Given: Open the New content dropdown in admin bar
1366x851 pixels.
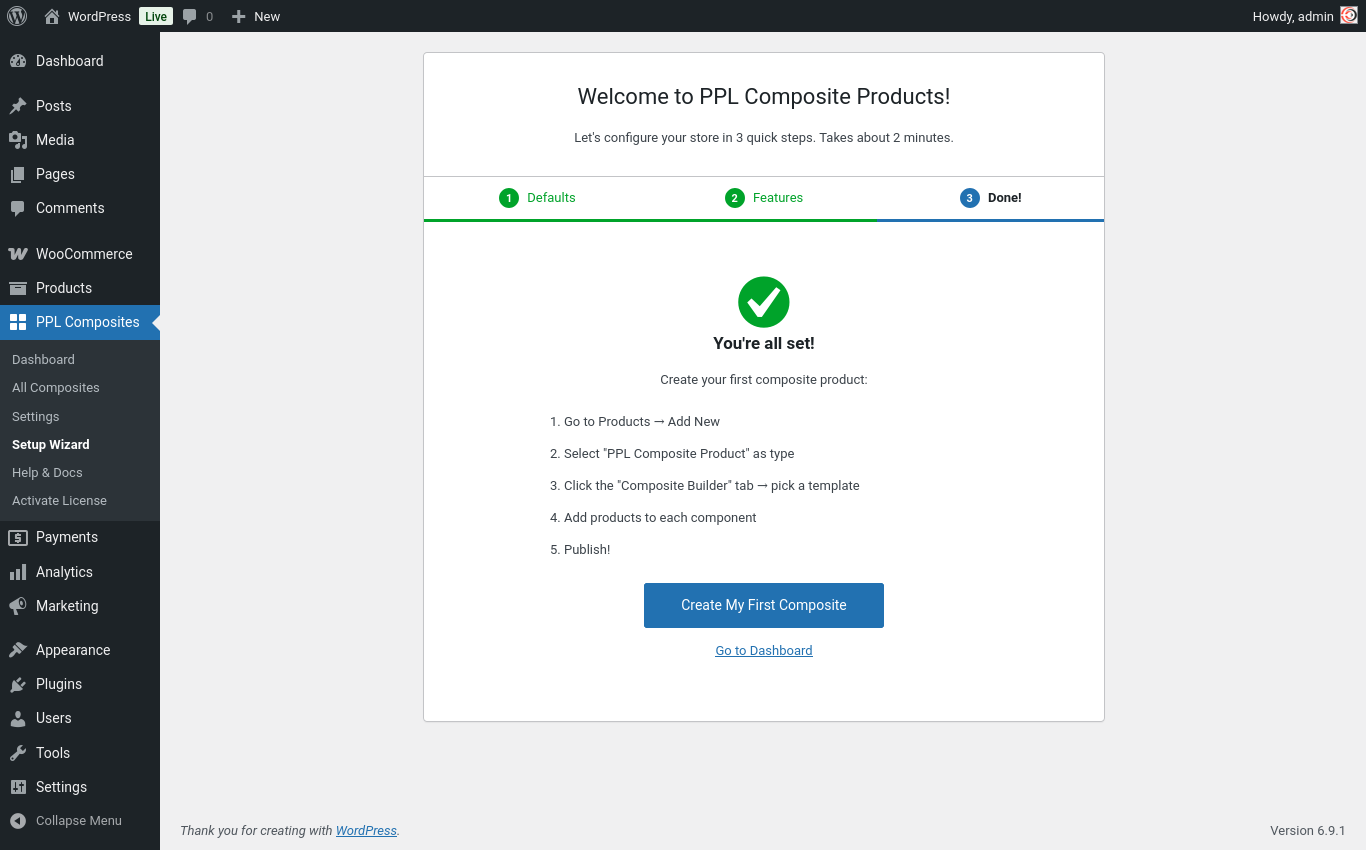Looking at the screenshot, I should pyautogui.click(x=256, y=16).
